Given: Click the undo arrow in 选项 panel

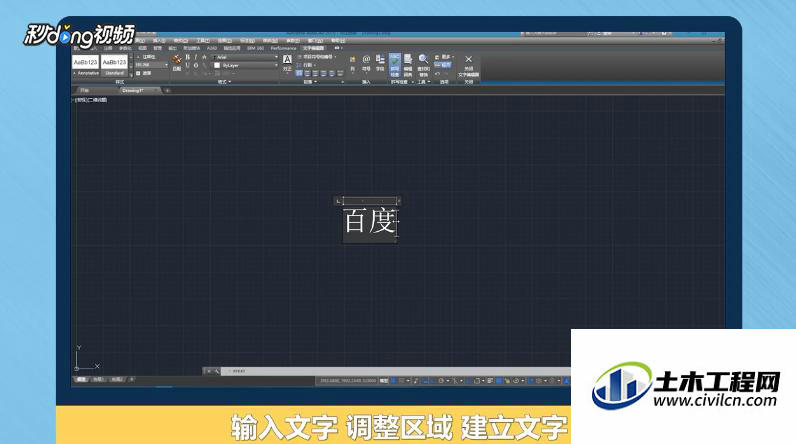Looking at the screenshot, I should pyautogui.click(x=438, y=74).
